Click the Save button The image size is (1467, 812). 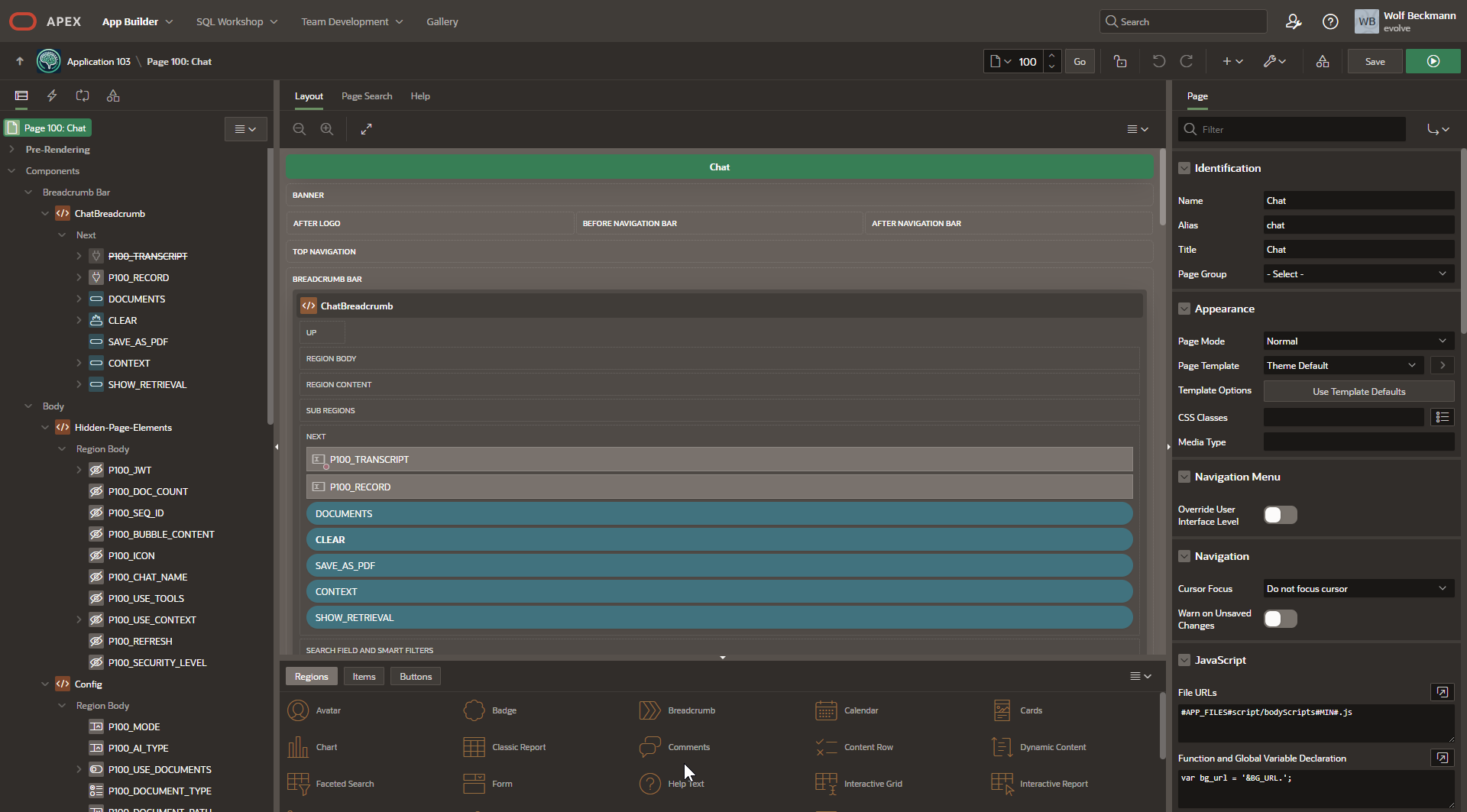tap(1375, 62)
